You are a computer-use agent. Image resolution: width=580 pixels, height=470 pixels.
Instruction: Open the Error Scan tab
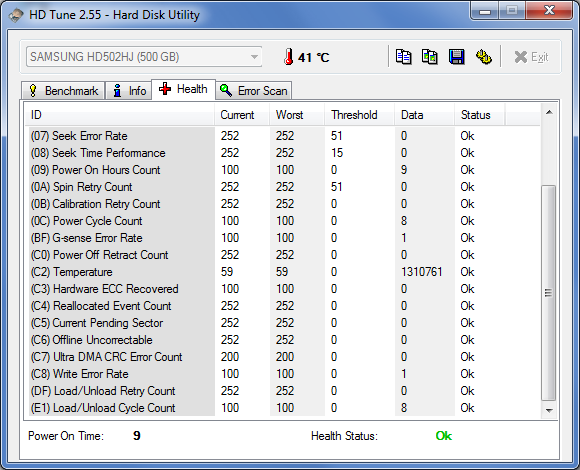coord(254,91)
